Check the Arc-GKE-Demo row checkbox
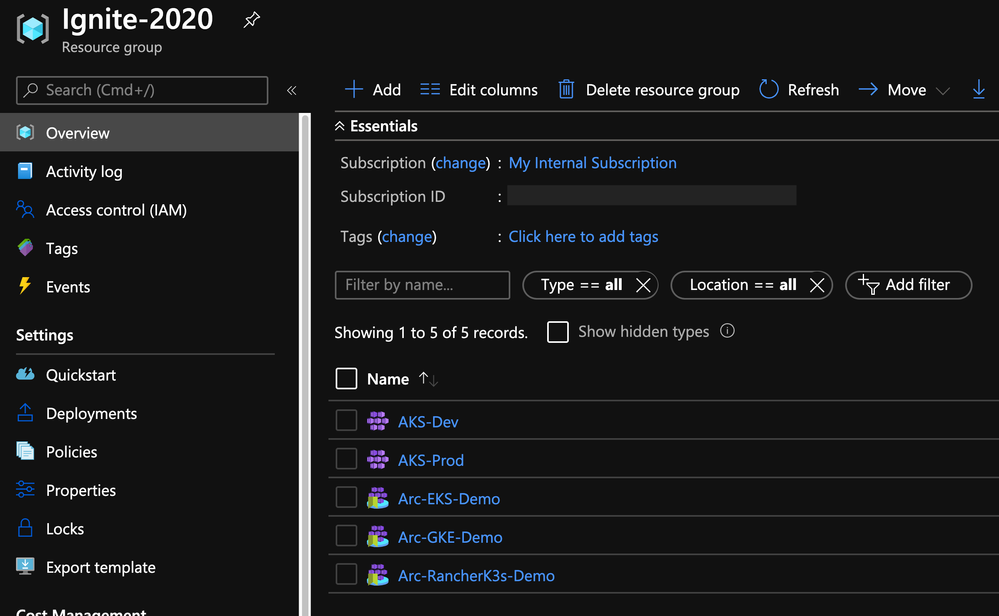This screenshot has height=616, width=999. tap(346, 536)
